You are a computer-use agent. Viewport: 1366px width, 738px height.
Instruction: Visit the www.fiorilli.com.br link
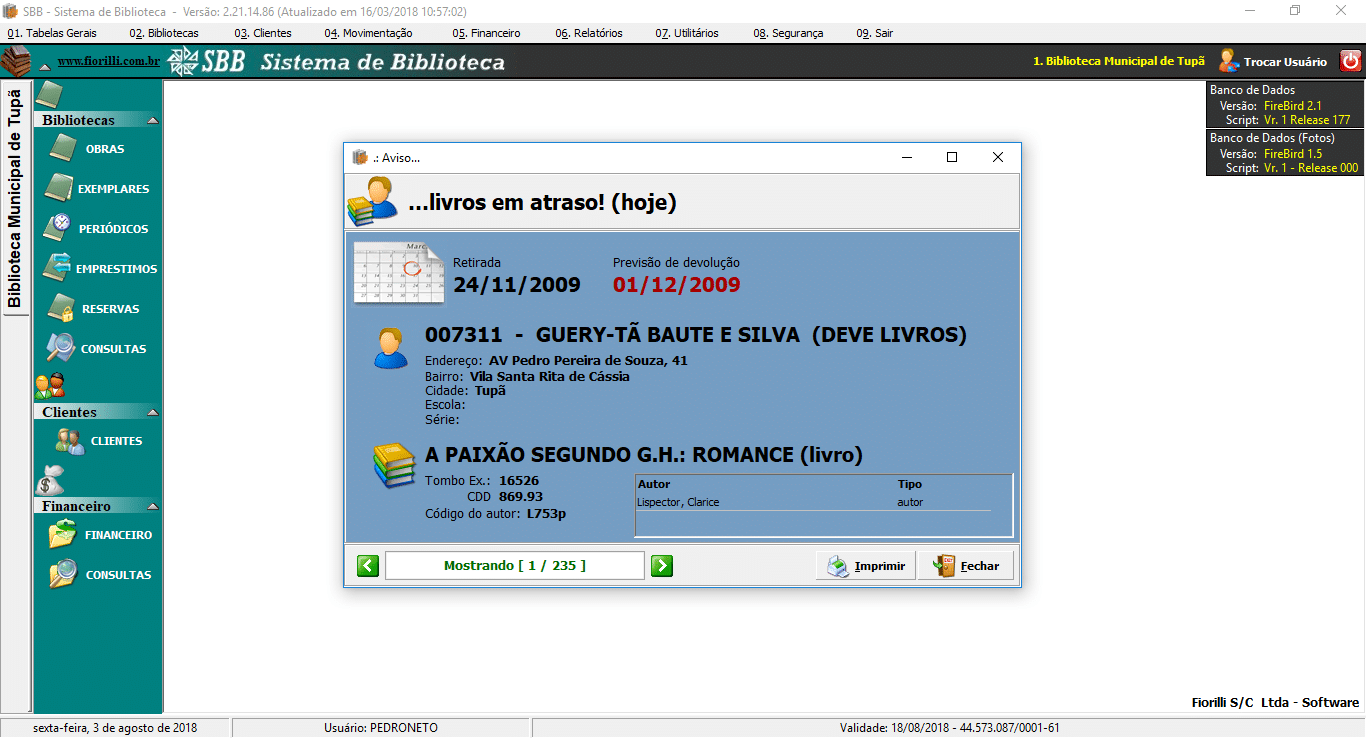coord(108,62)
